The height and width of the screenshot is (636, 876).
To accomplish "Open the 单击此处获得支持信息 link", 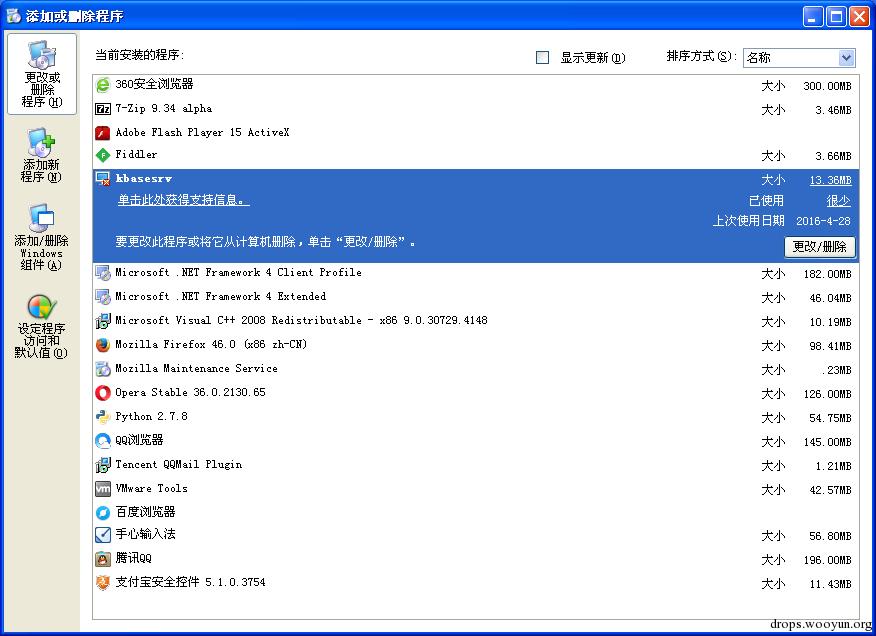I will 183,200.
